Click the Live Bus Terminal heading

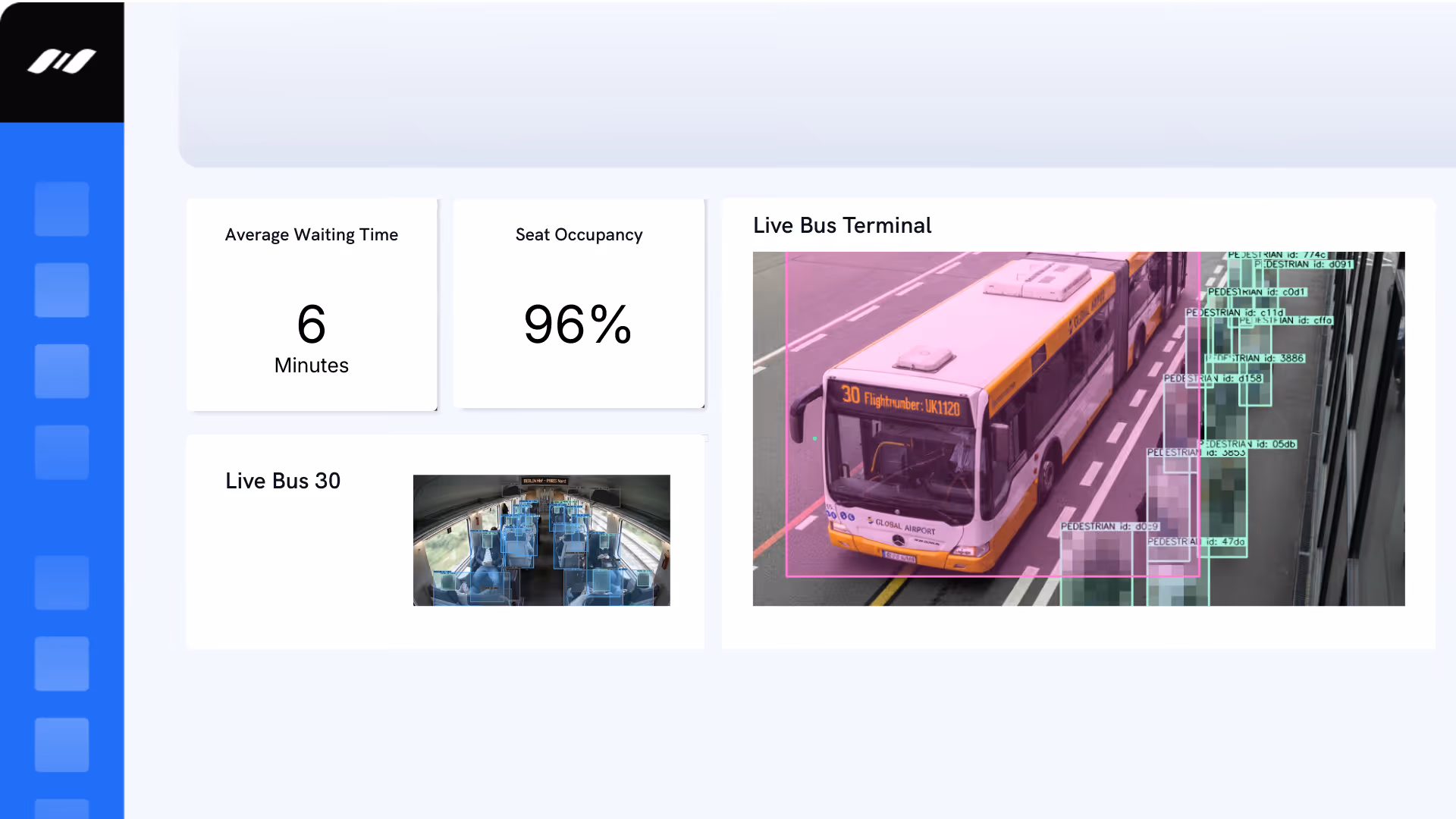[x=842, y=225]
